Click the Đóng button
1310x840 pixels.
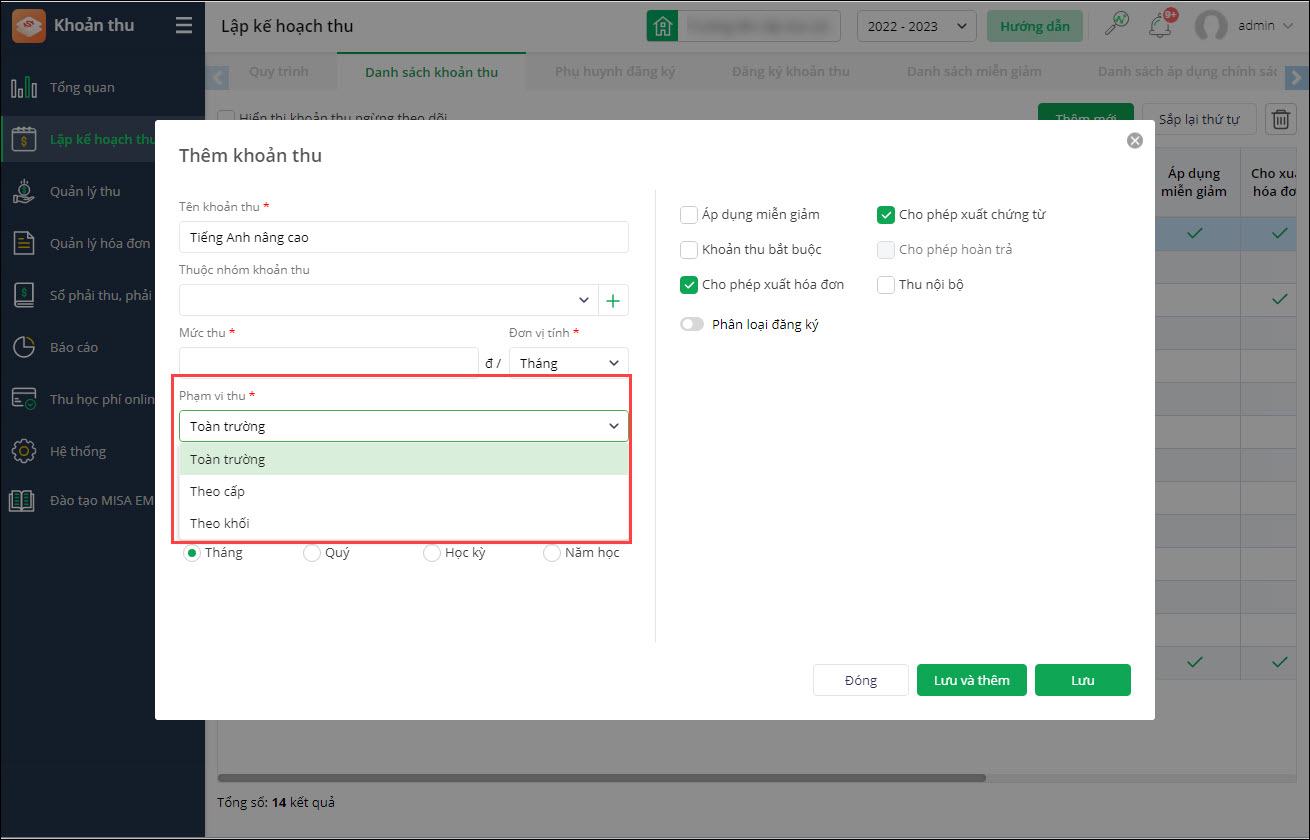(860, 680)
